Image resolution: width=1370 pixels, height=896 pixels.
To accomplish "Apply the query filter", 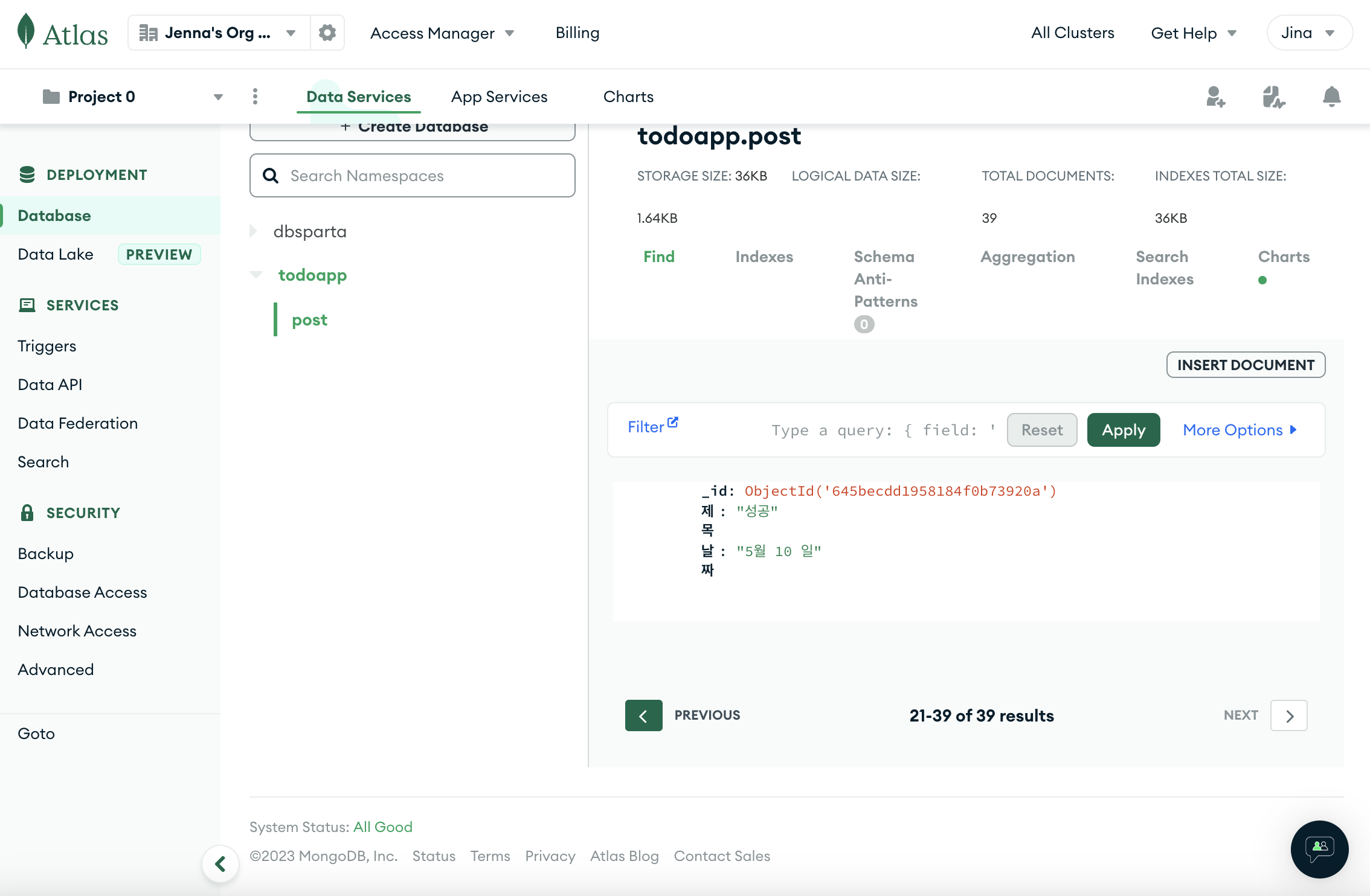I will point(1124,430).
